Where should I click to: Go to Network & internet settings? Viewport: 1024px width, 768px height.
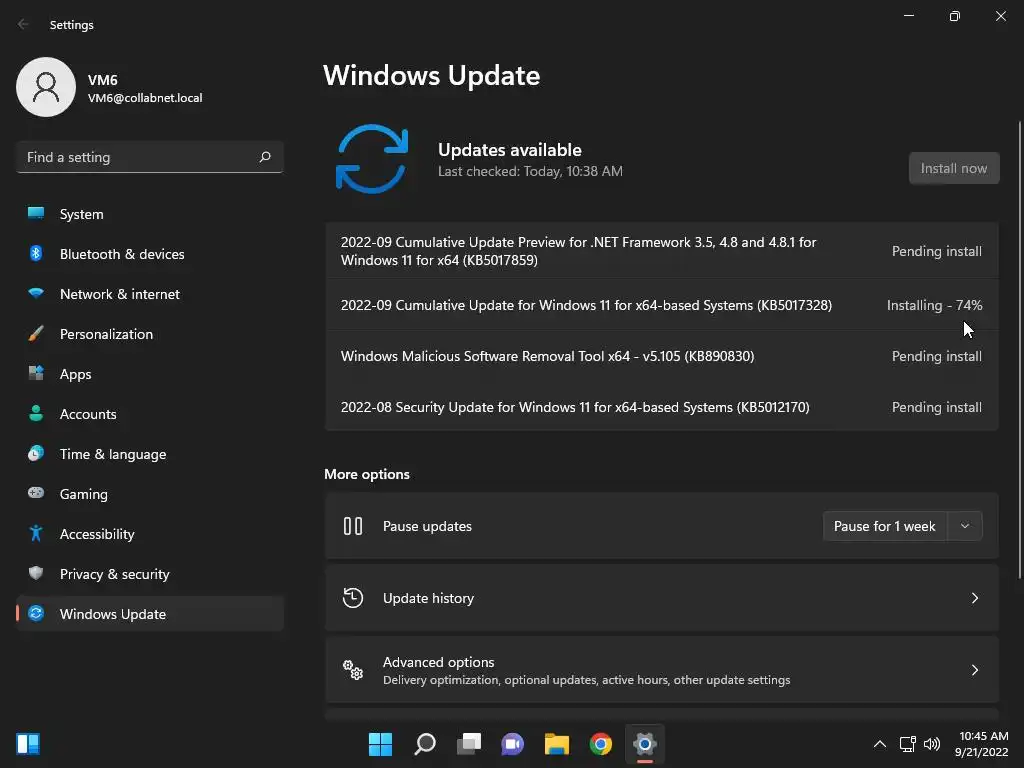(x=150, y=294)
